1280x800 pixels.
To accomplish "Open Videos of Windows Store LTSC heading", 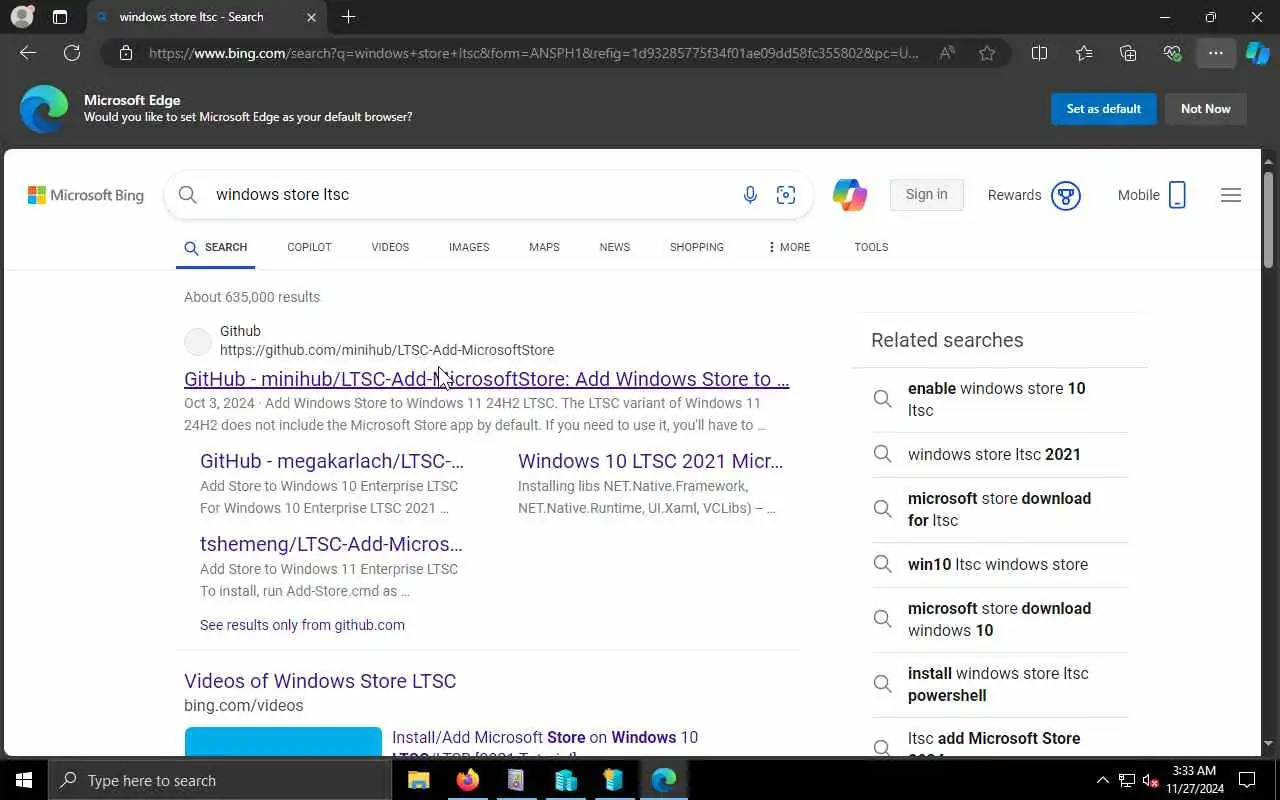I will 320,681.
